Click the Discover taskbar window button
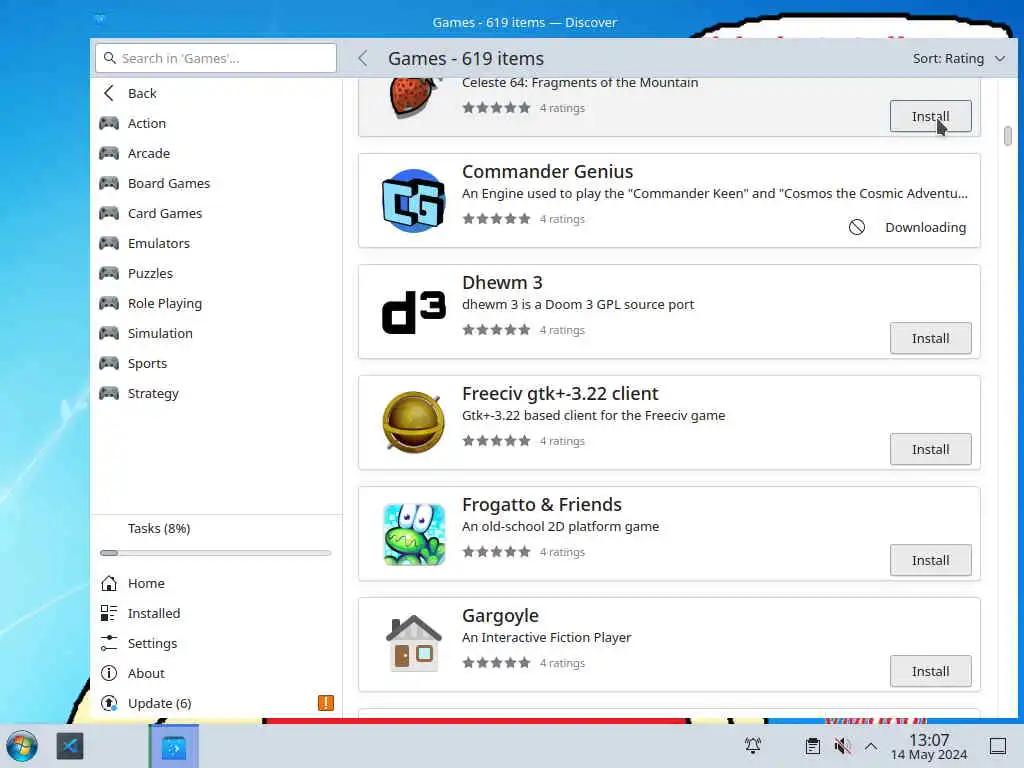The height and width of the screenshot is (768, 1024). coord(174,747)
